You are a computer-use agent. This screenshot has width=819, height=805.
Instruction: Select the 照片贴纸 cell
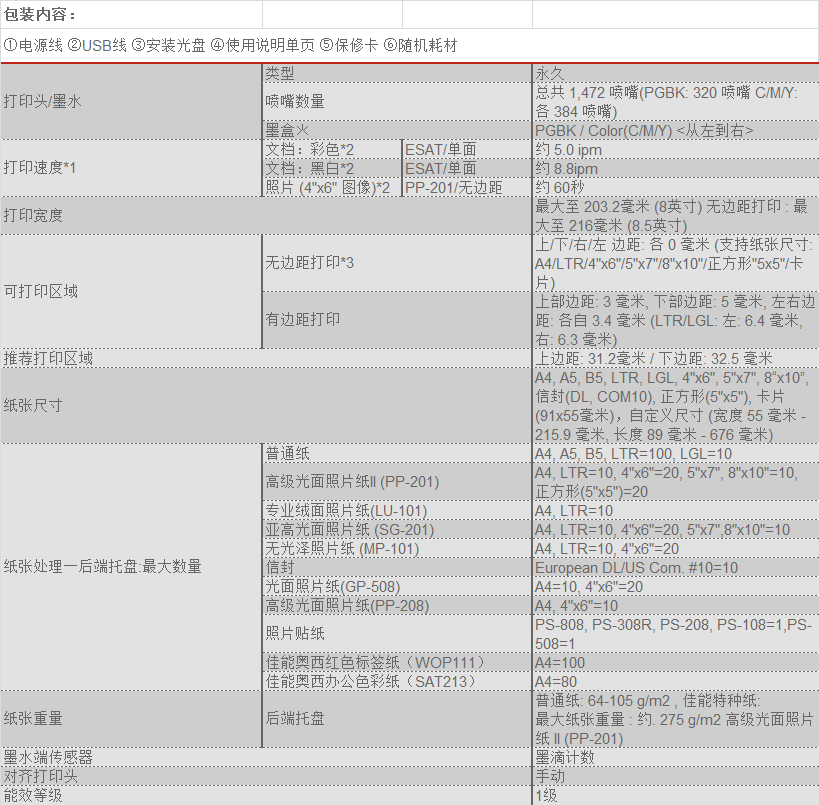[x=295, y=634]
